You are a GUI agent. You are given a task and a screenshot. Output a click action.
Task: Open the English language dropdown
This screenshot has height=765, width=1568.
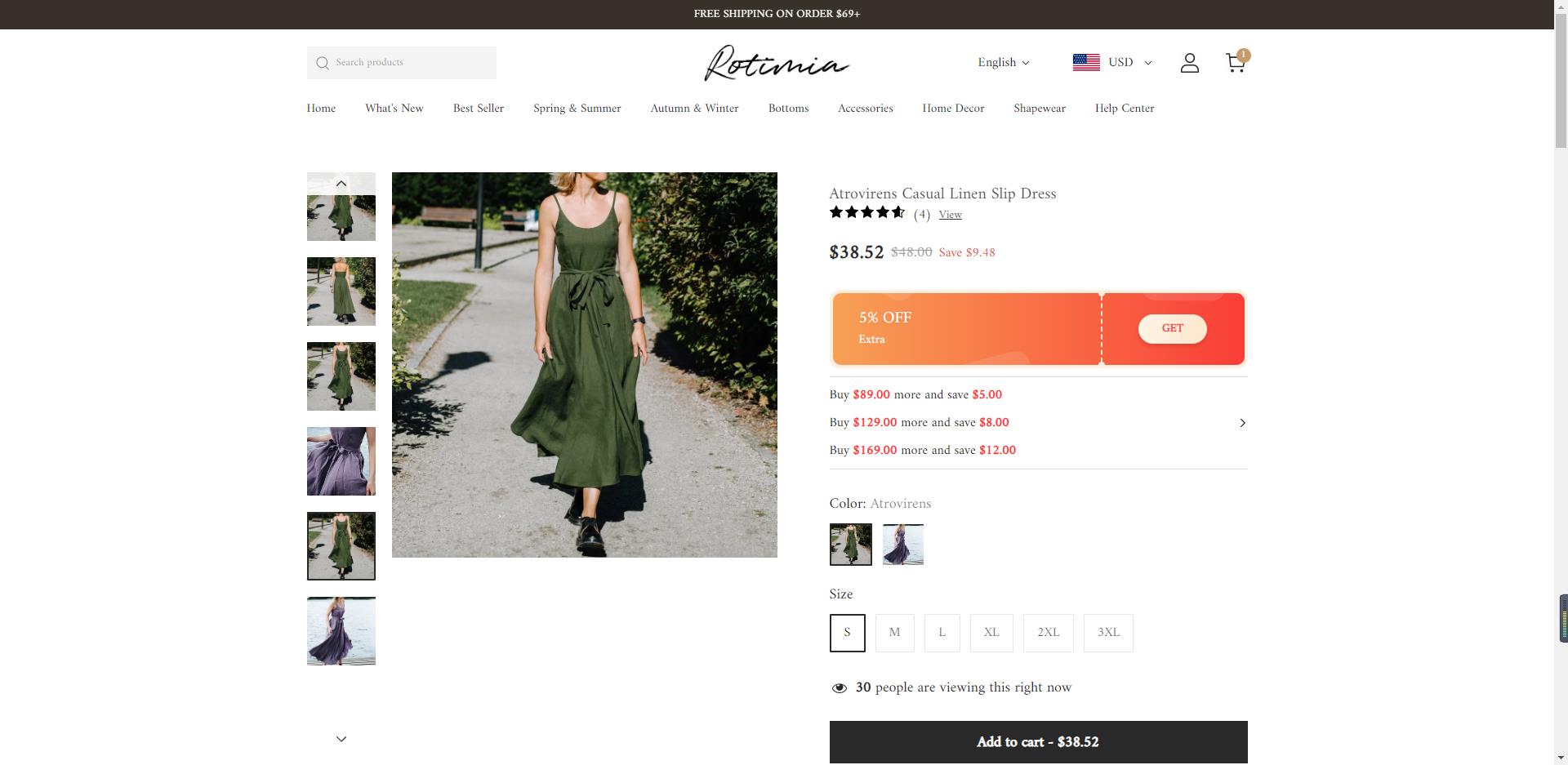[1004, 63]
